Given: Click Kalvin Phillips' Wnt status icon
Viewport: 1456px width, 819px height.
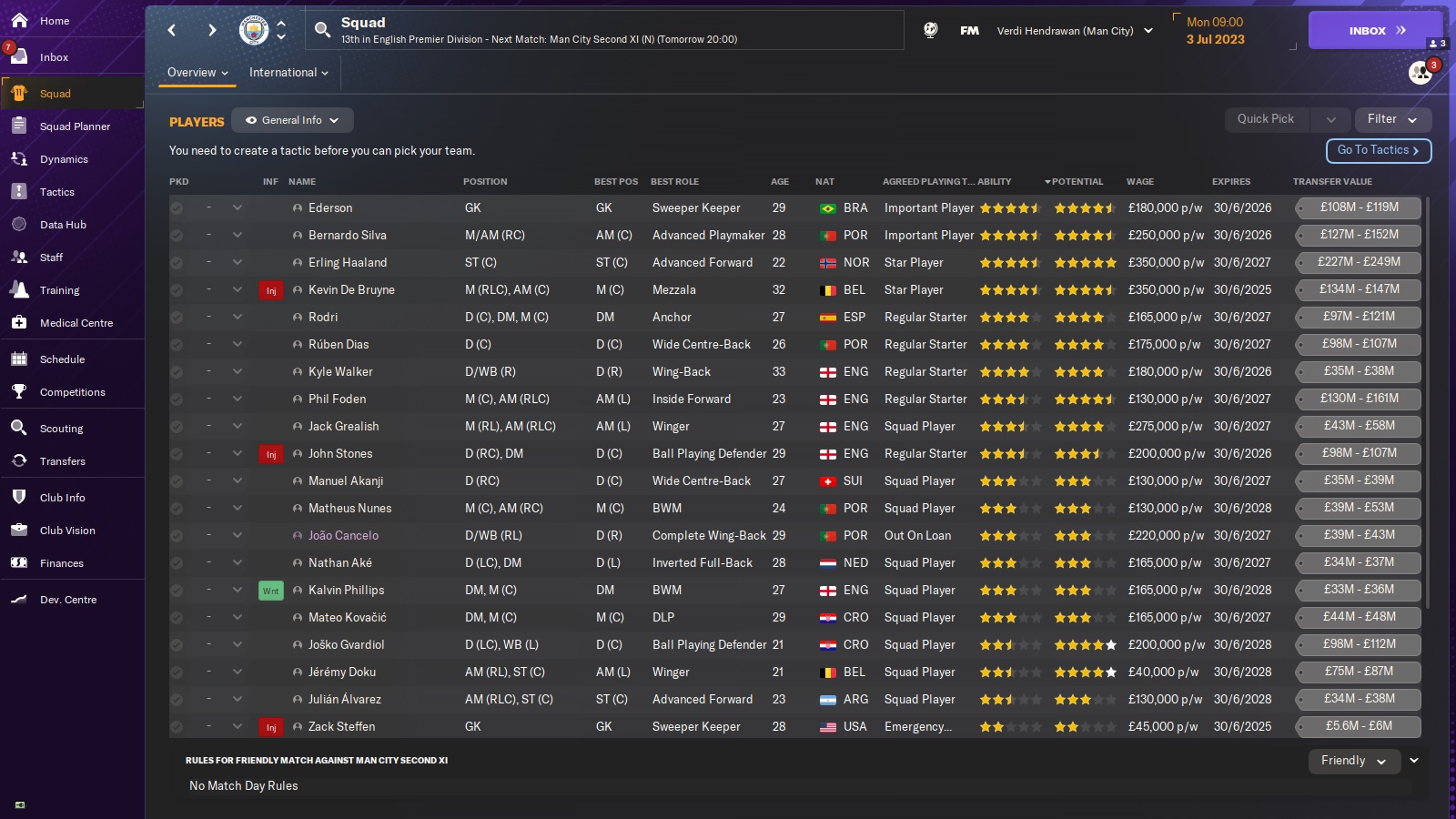Looking at the screenshot, I should click(x=270, y=591).
